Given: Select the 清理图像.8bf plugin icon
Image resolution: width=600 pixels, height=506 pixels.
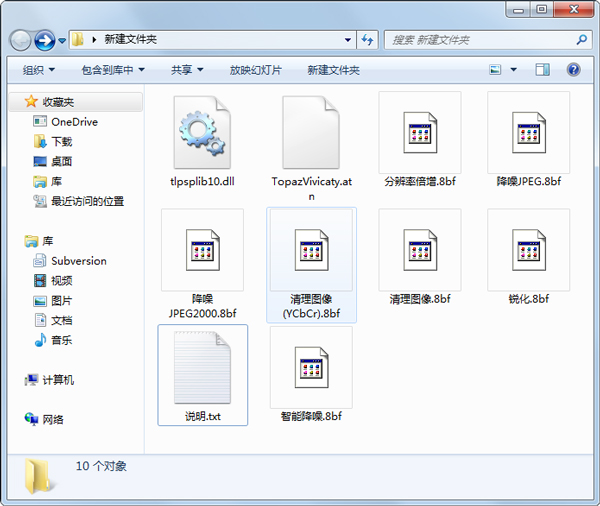Looking at the screenshot, I should click(x=420, y=250).
